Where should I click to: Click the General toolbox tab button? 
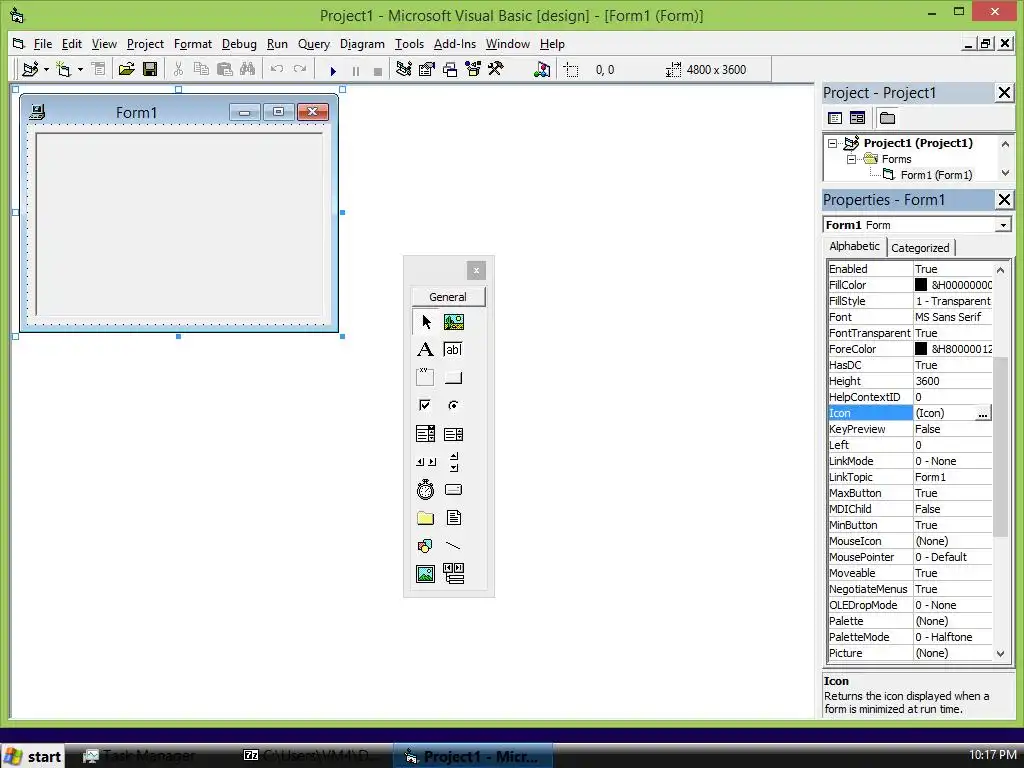(x=448, y=296)
